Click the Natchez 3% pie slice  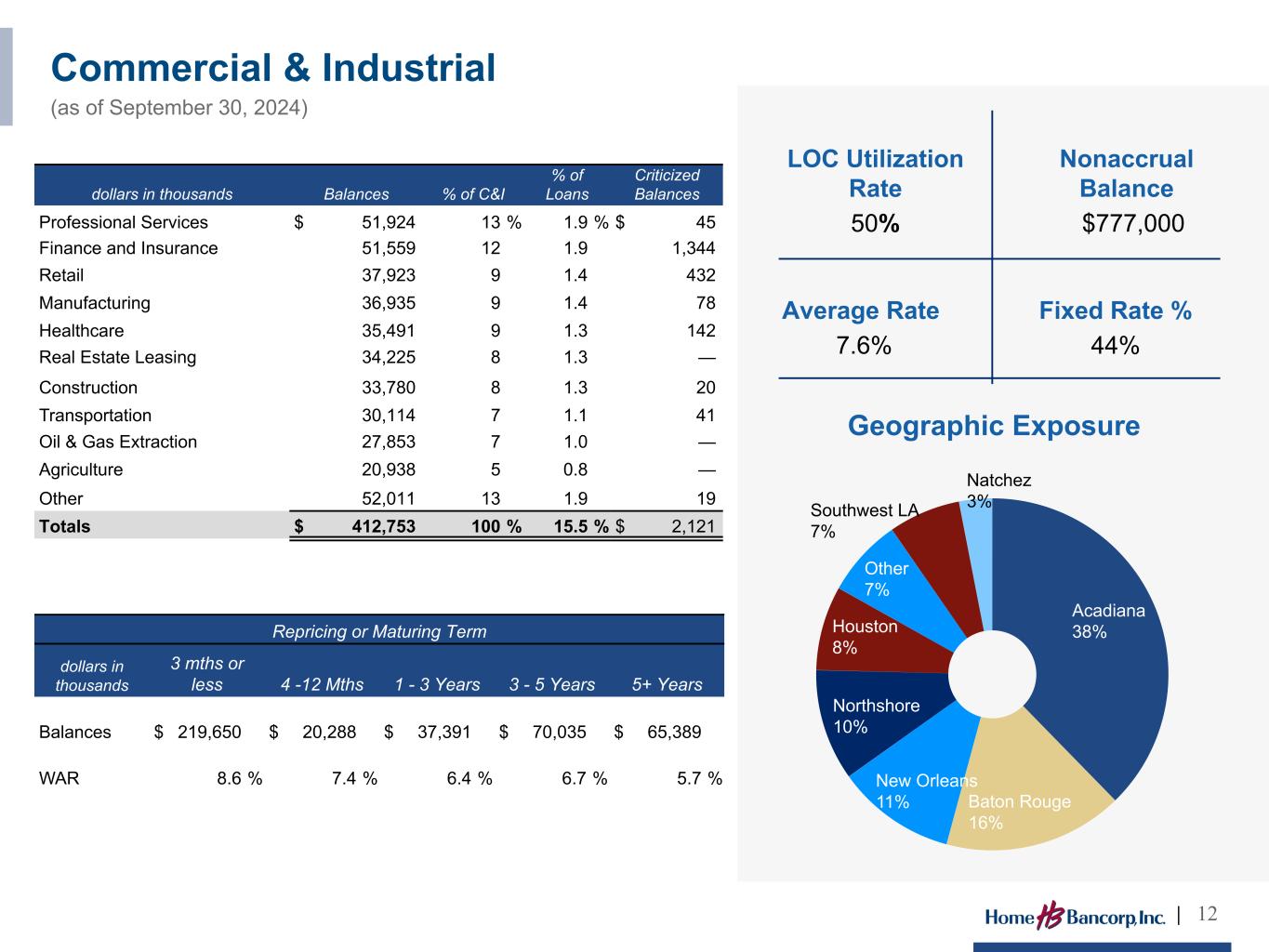[x=978, y=521]
